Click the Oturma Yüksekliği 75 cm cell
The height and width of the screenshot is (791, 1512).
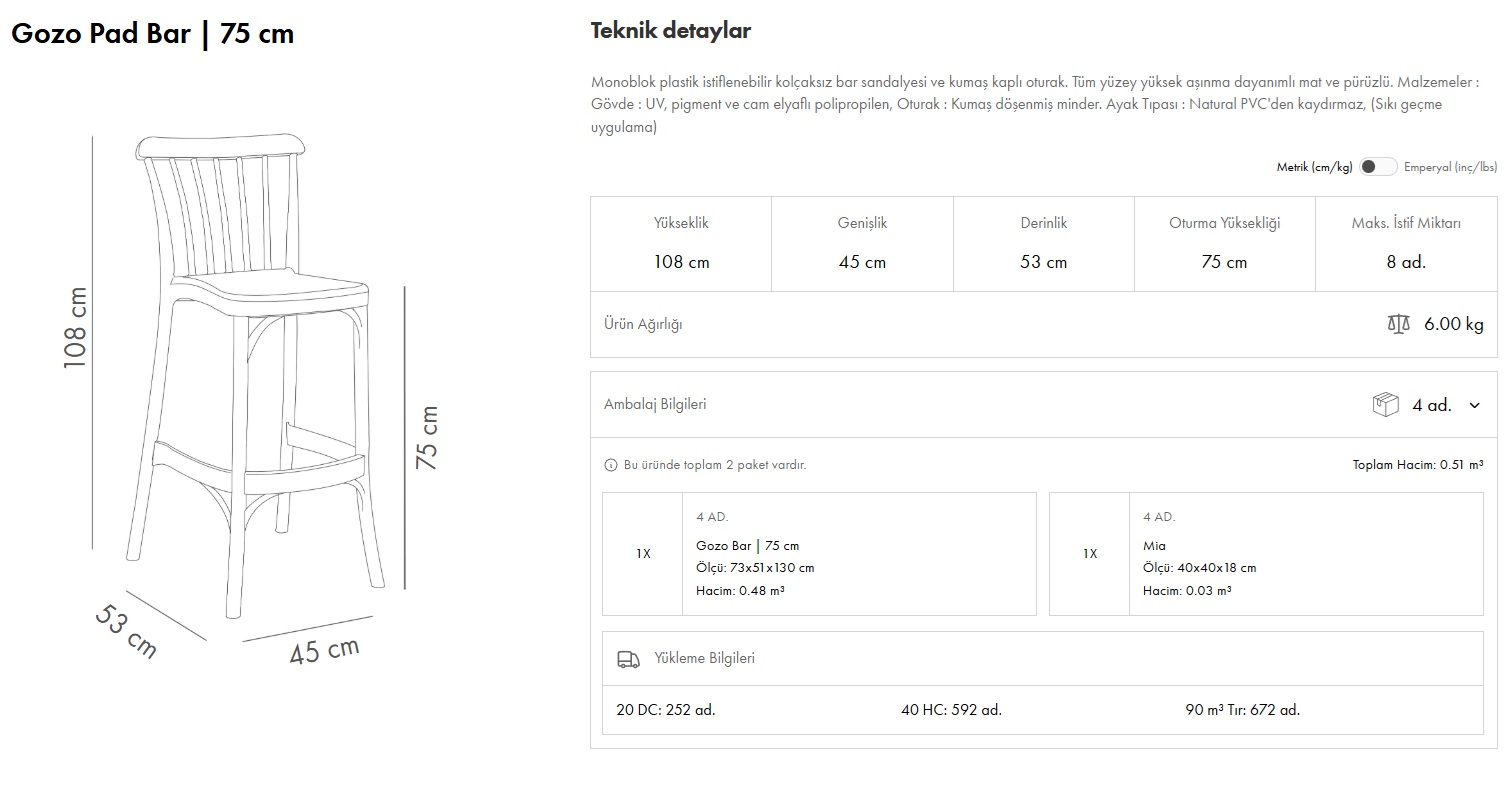(1224, 243)
